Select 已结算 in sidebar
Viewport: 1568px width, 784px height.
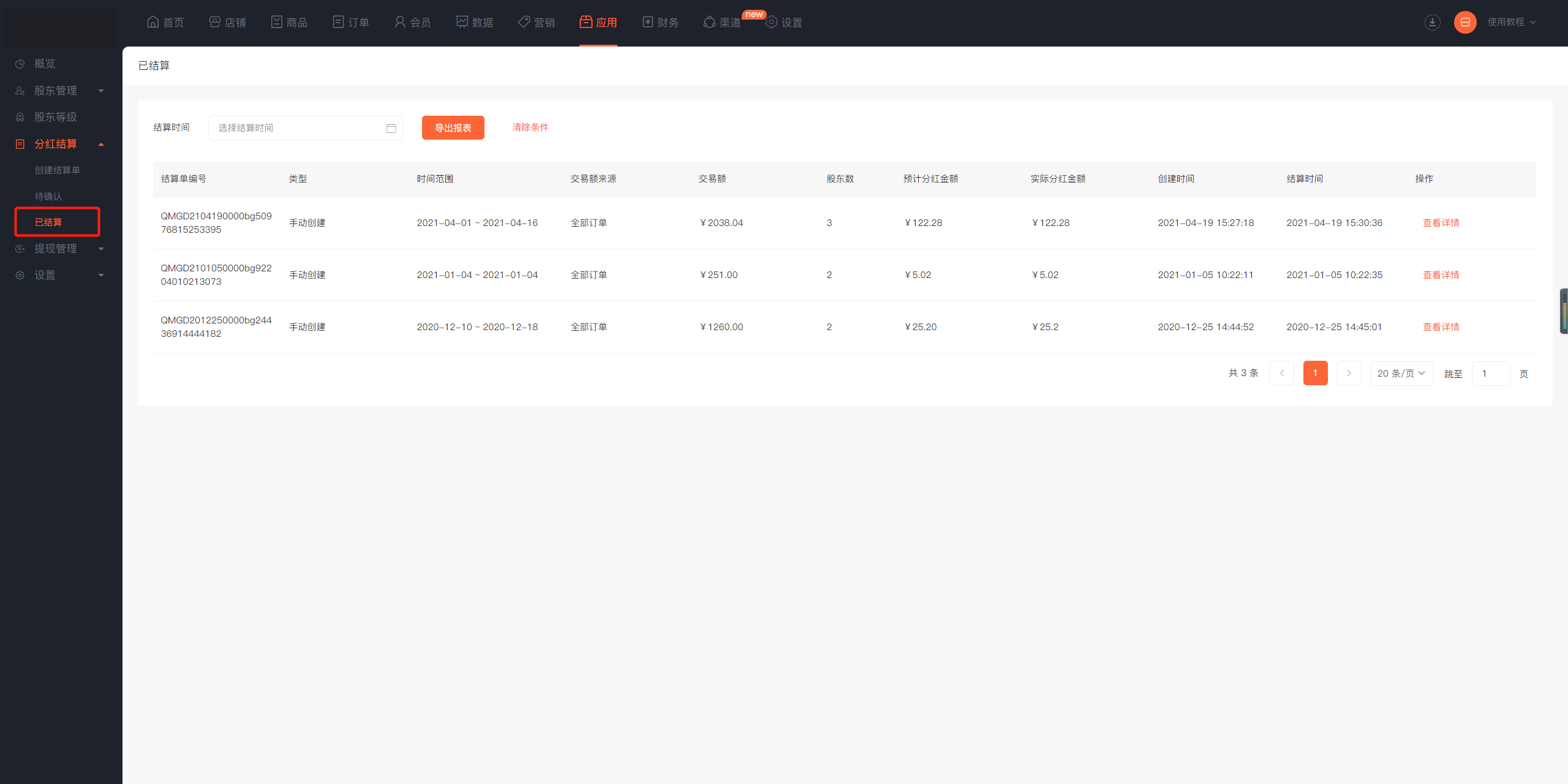coord(48,222)
